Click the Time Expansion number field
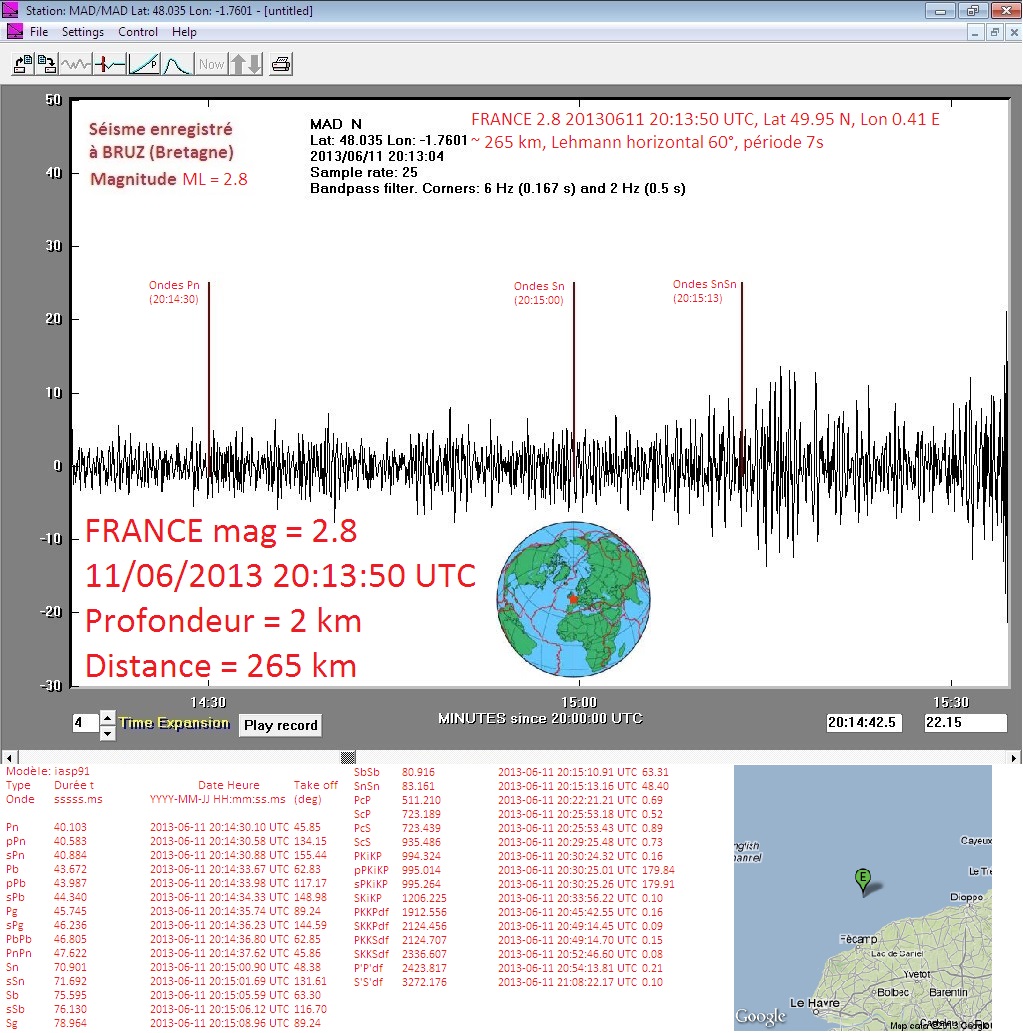Screen dimensions: 1023x1033 (84, 723)
